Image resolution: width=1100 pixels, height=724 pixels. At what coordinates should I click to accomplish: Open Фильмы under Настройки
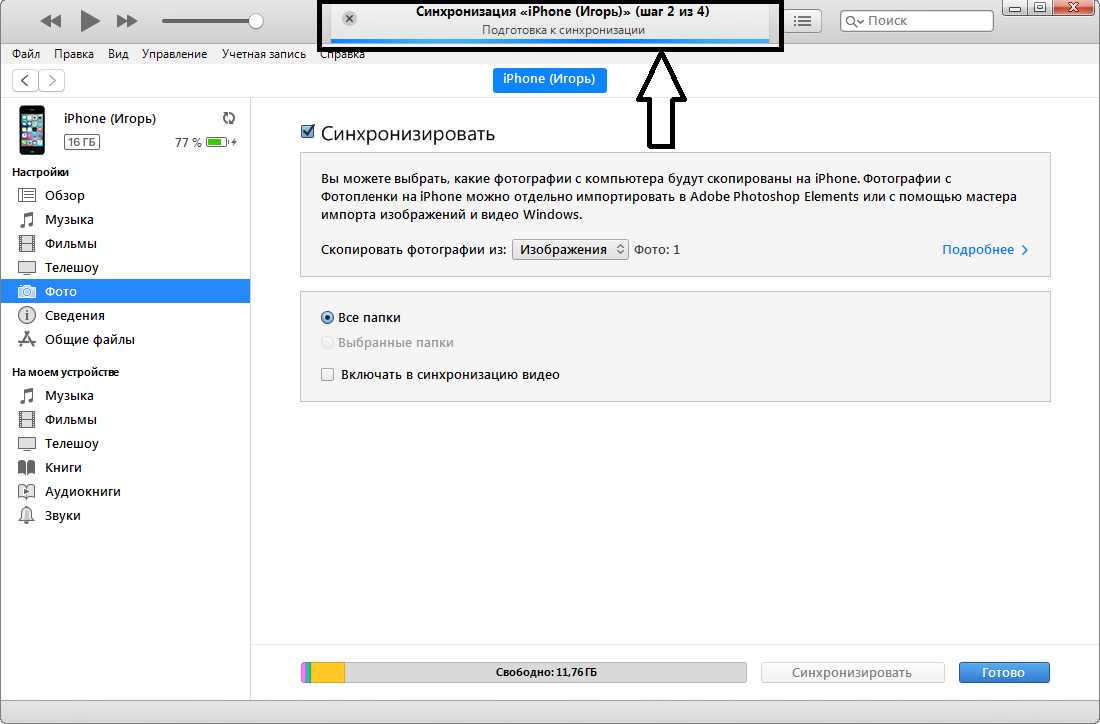[x=126, y=243]
